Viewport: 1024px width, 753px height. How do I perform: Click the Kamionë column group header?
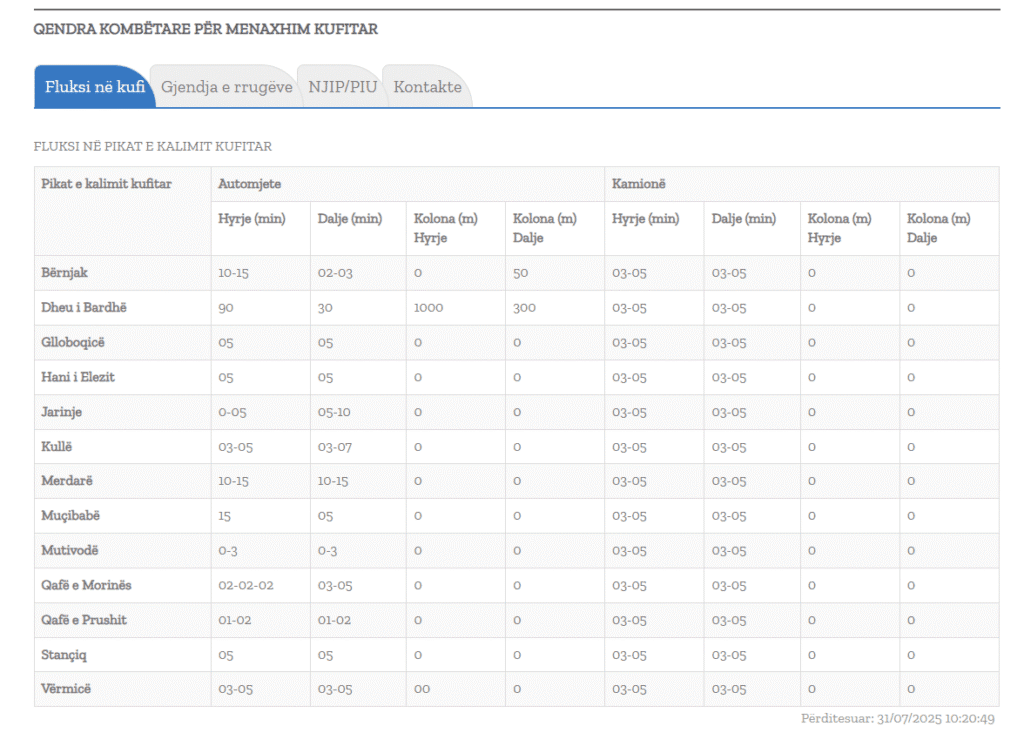click(x=639, y=184)
